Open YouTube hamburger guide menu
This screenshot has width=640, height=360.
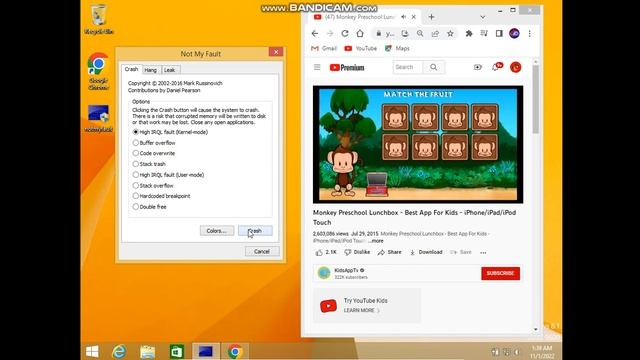click(x=317, y=67)
